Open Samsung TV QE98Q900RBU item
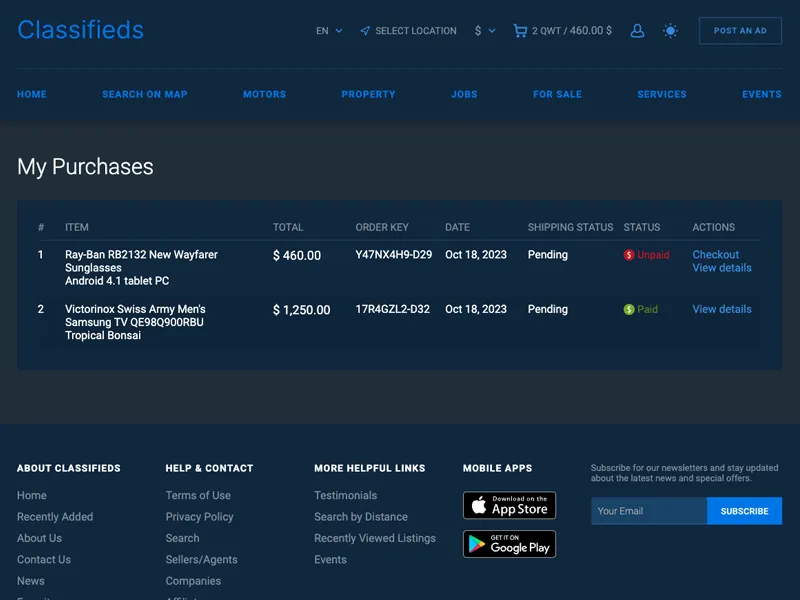The width and height of the screenshot is (800, 600). 134,322
